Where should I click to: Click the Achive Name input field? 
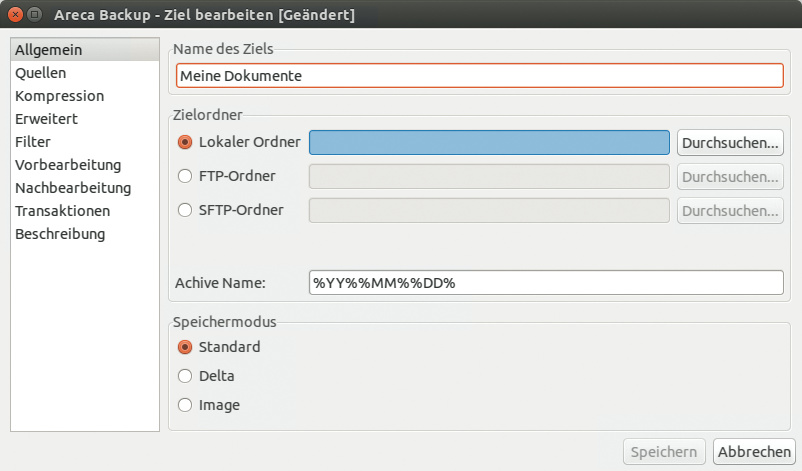546,283
